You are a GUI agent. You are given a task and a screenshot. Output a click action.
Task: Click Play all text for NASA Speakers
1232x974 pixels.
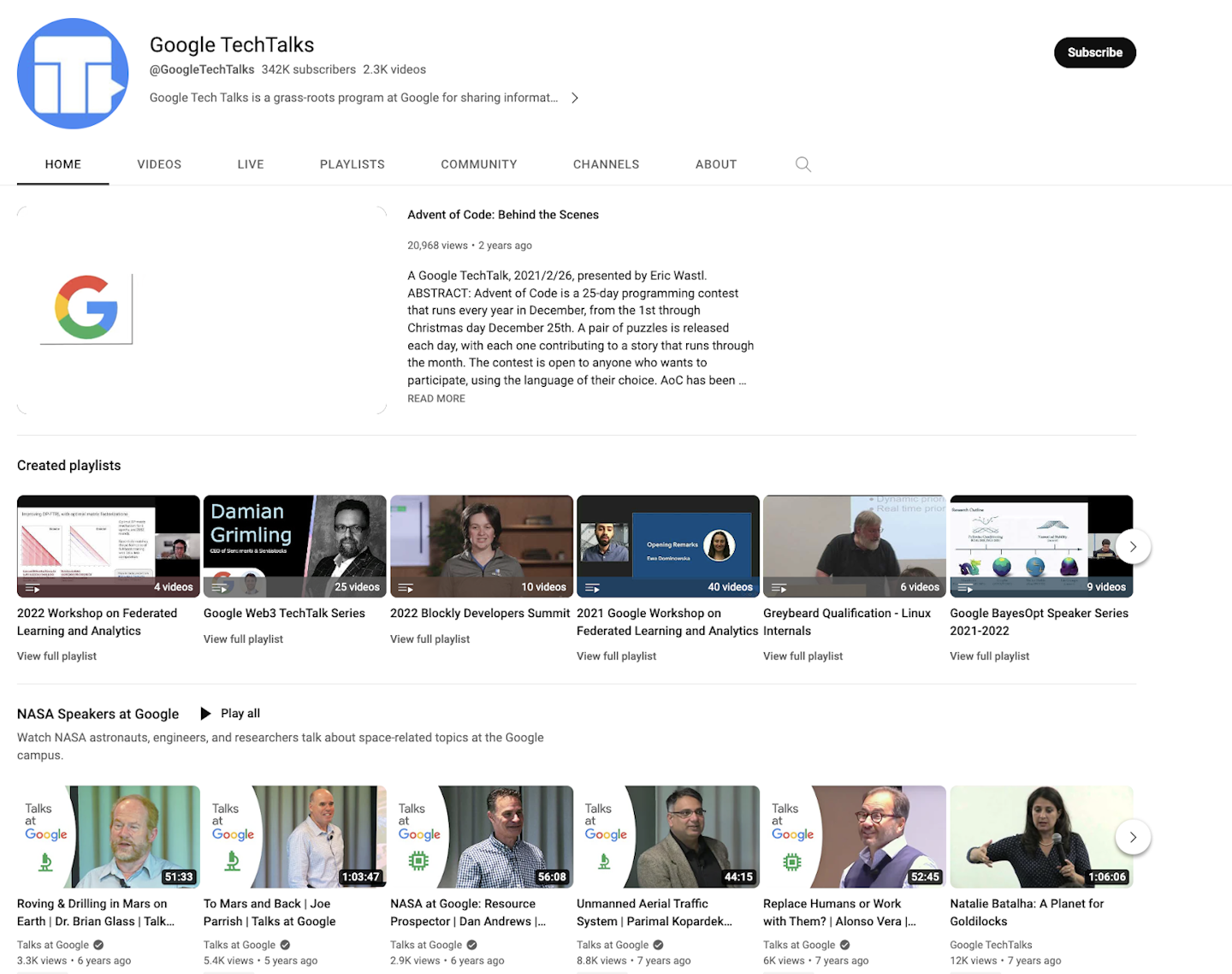click(x=240, y=713)
